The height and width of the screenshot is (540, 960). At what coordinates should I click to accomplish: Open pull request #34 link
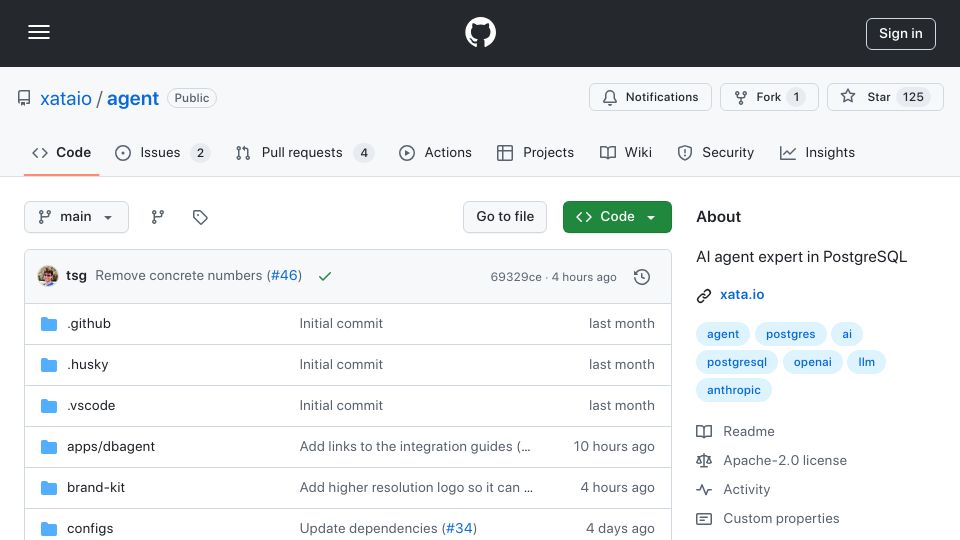459,528
